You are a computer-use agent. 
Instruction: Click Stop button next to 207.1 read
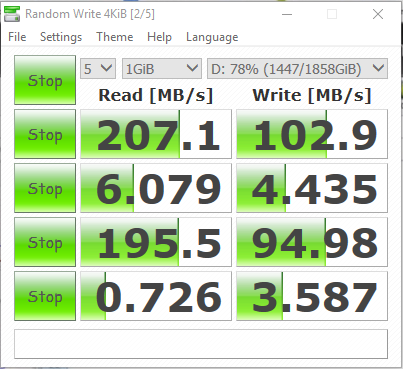point(45,134)
